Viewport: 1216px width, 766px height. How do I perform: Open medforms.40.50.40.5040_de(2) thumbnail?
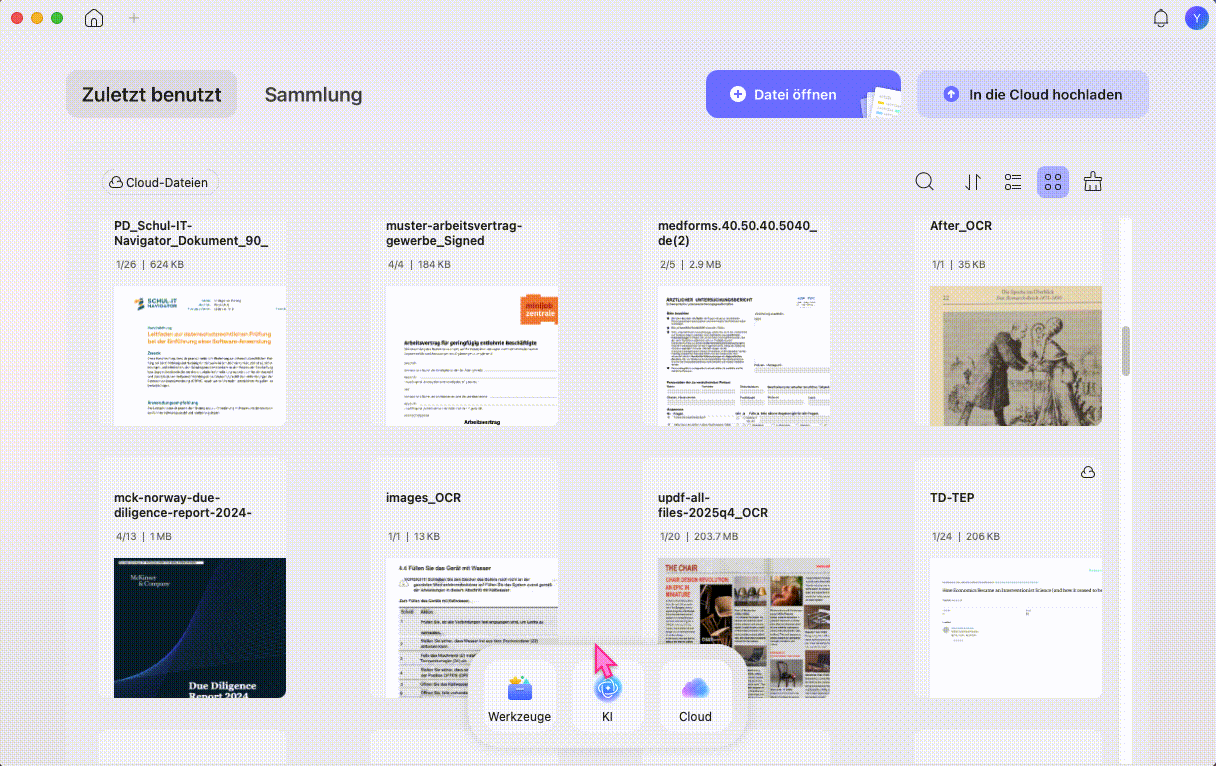(x=744, y=356)
